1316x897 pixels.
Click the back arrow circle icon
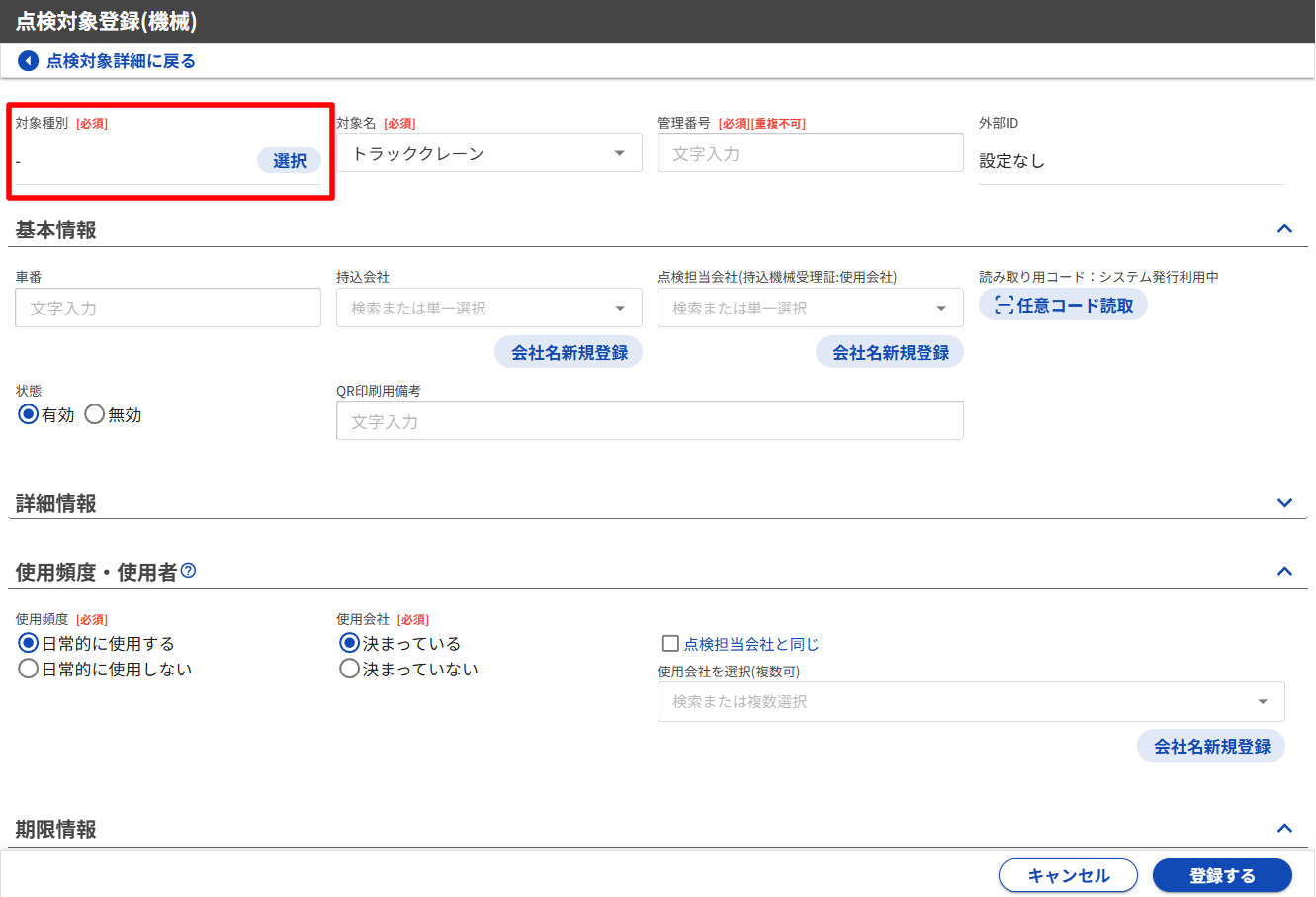pos(28,61)
